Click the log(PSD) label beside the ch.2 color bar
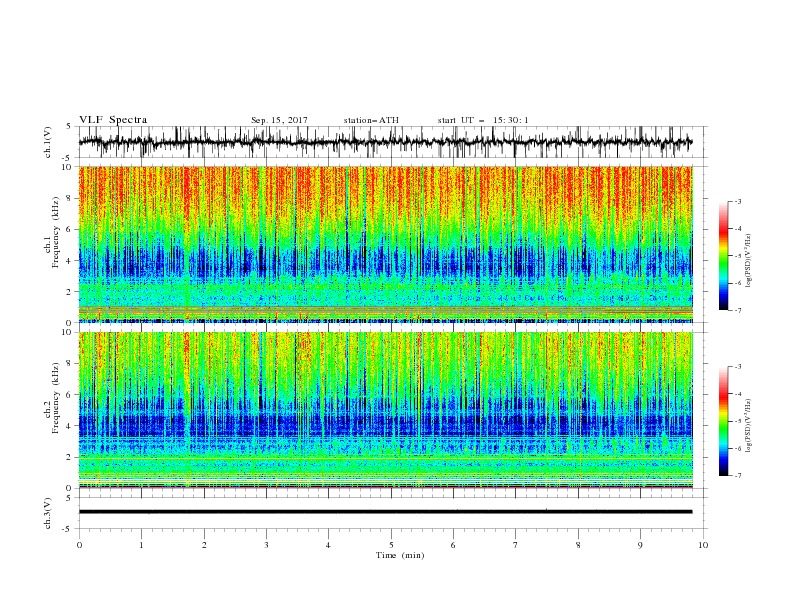 [x=749, y=426]
